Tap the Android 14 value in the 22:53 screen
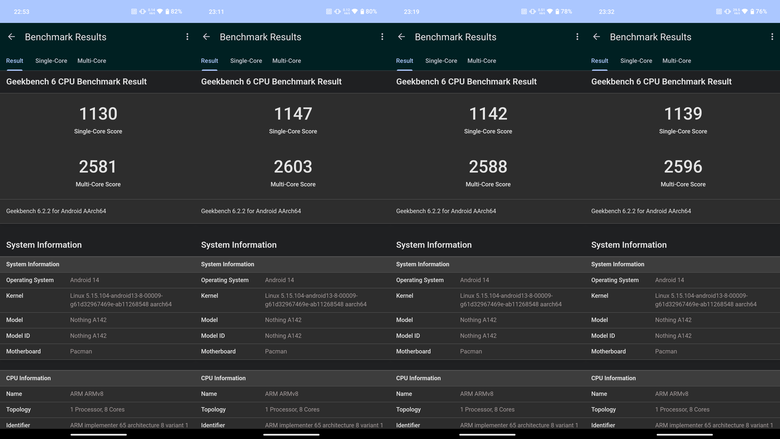Screen dimensions: 780x439 point(85,280)
